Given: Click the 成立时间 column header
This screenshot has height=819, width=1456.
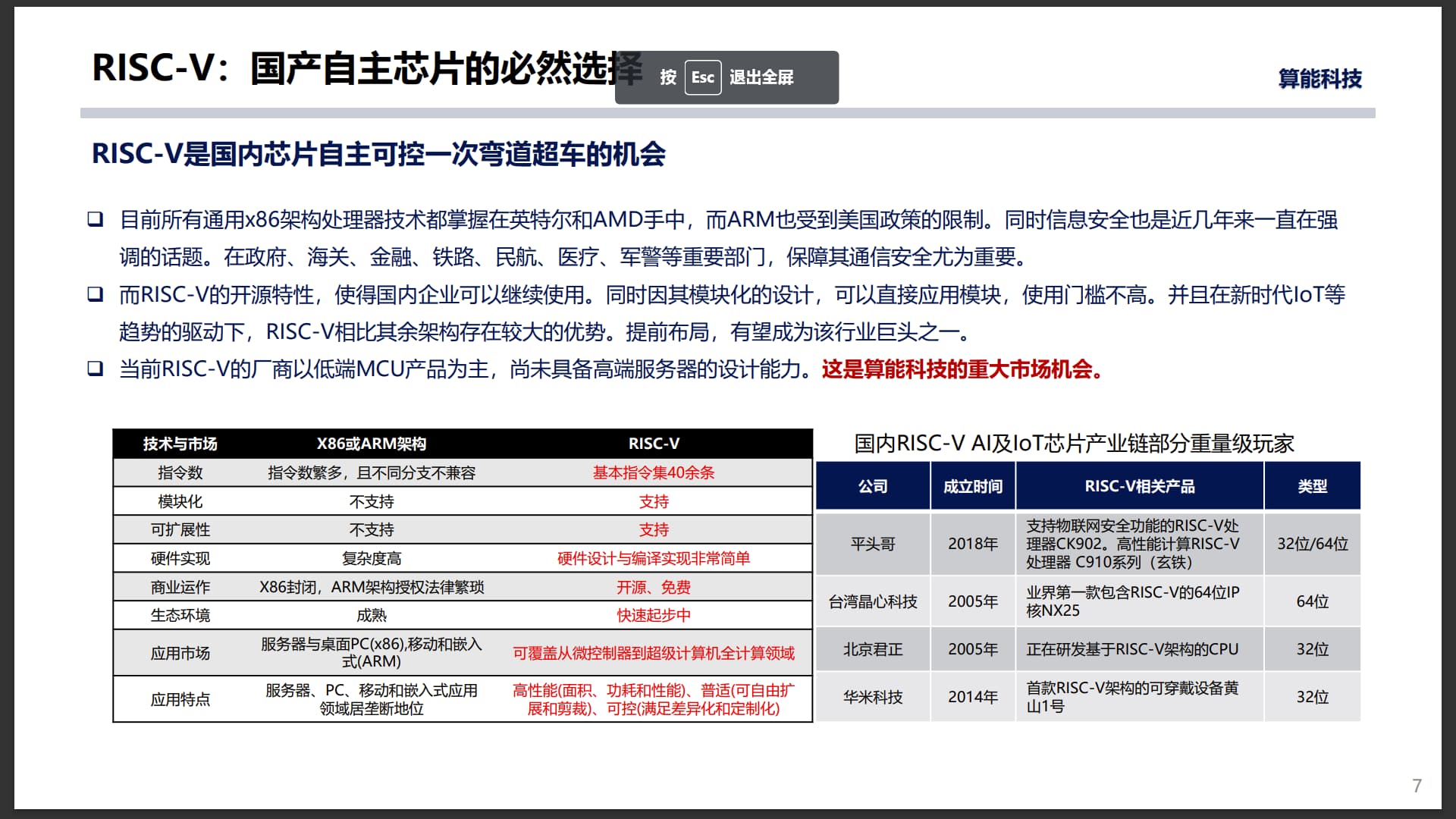Looking at the screenshot, I should point(973,486).
